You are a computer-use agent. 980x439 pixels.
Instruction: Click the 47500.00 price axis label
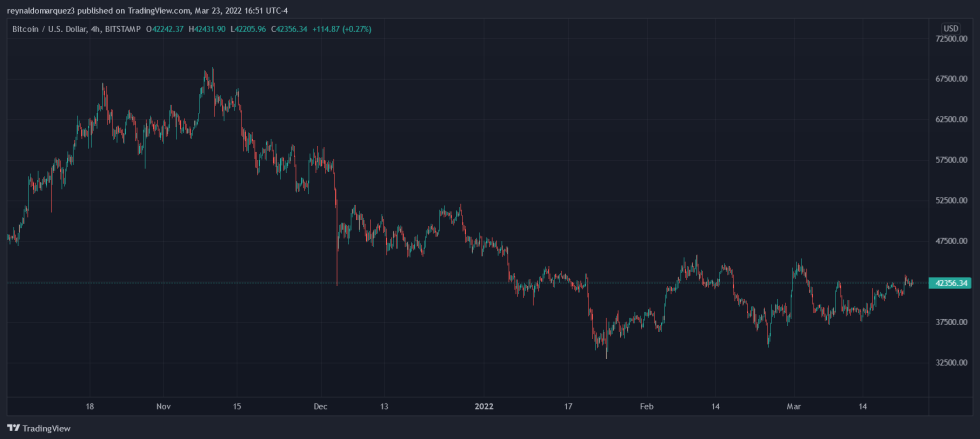point(951,241)
